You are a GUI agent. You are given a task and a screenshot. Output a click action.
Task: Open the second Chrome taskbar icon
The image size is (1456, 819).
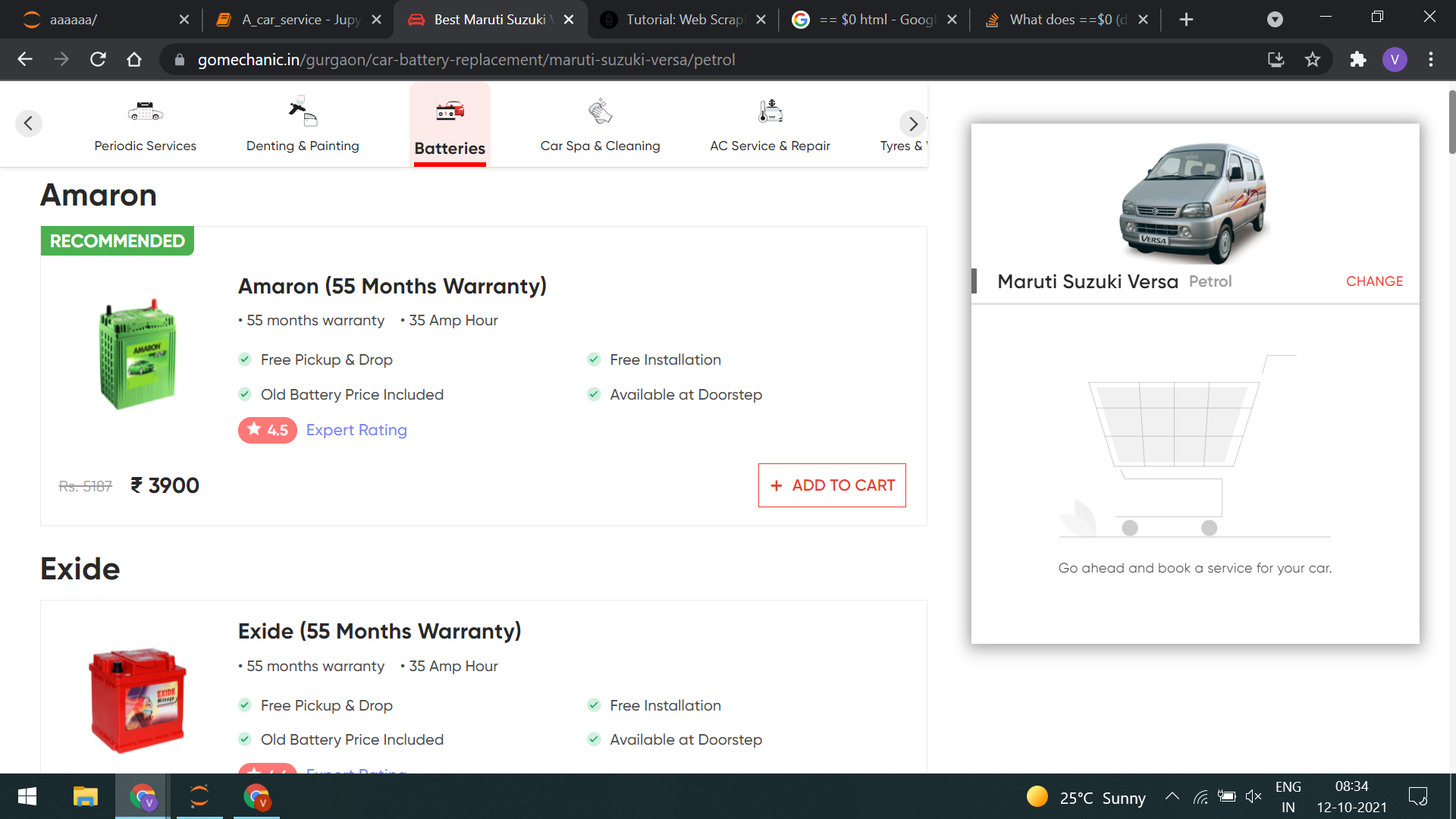[256, 796]
